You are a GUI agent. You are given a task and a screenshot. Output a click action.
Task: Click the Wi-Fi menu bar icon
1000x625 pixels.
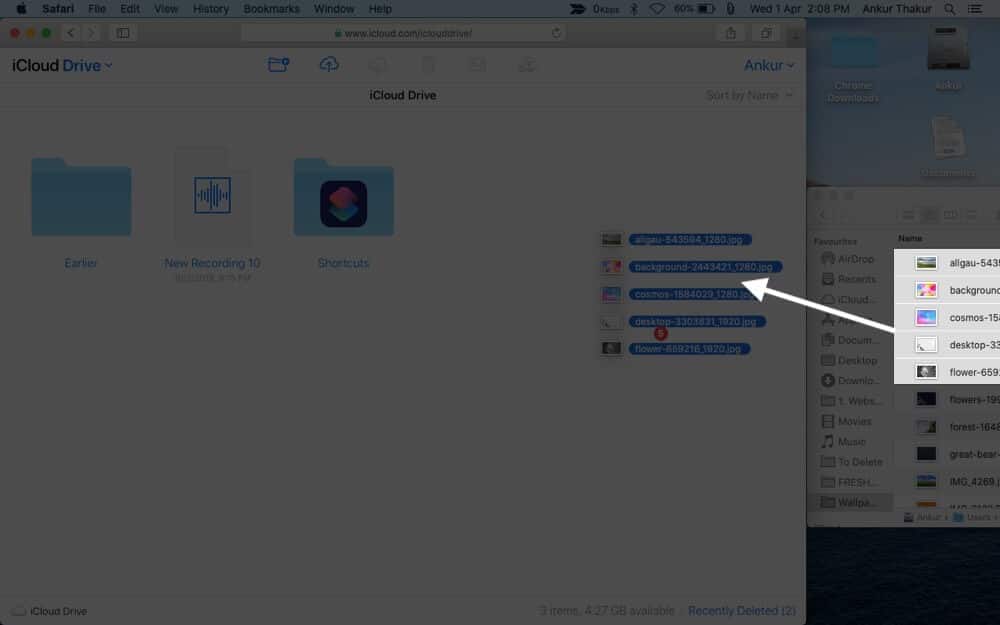[x=657, y=9]
